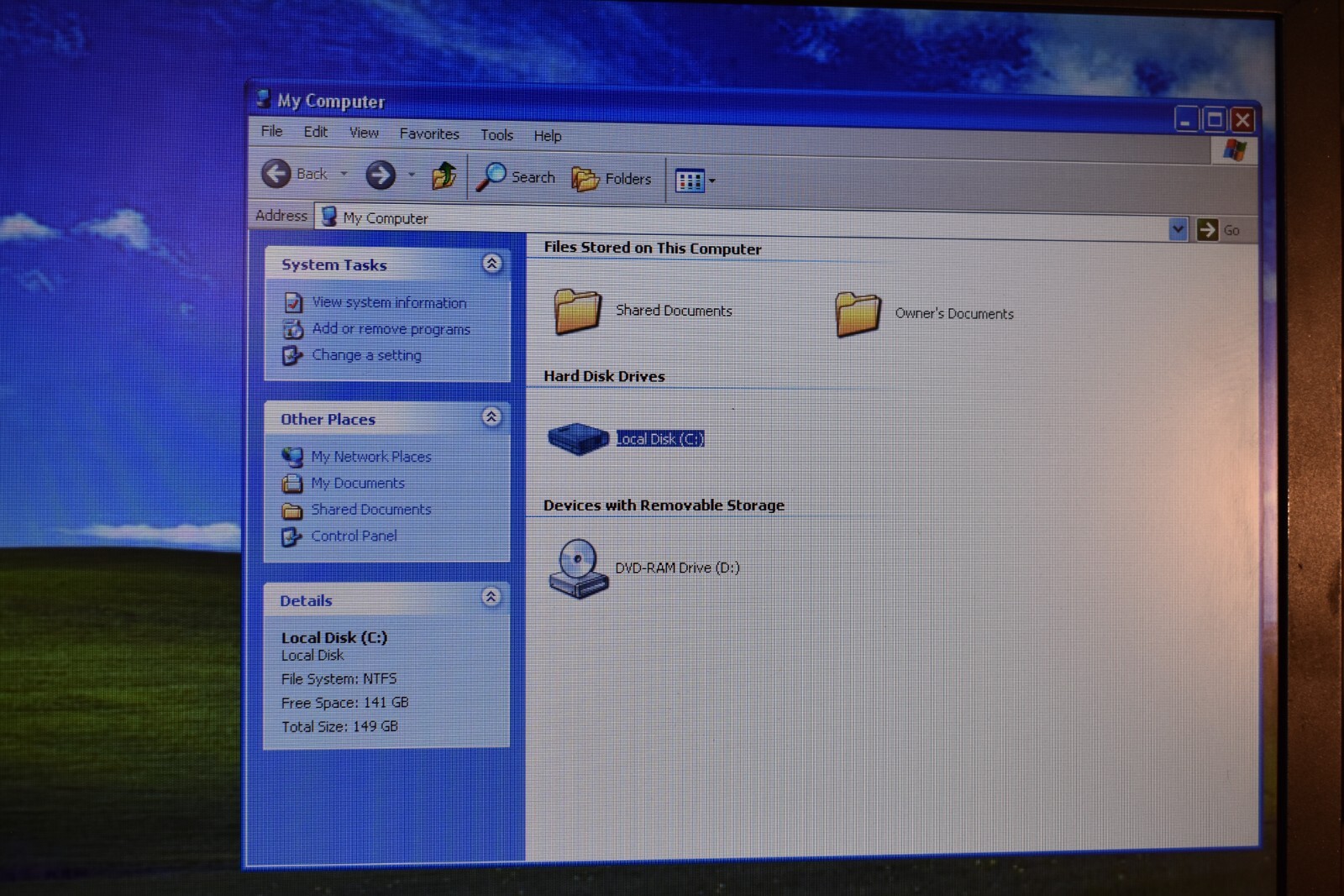Select the Shared Documents folder icon
Viewport: 1344px width, 896px height.
point(578,311)
